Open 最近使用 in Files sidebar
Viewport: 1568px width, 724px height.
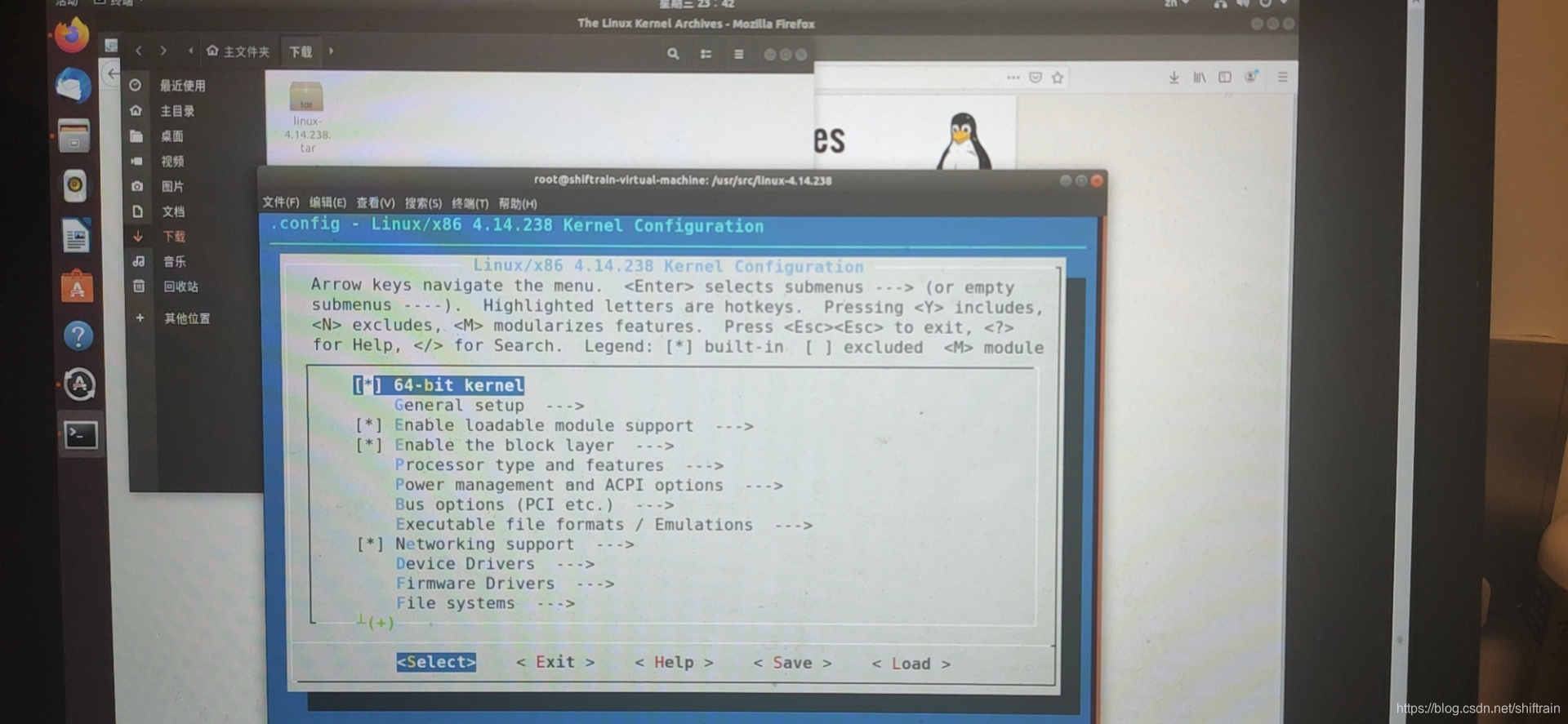pyautogui.click(x=183, y=86)
